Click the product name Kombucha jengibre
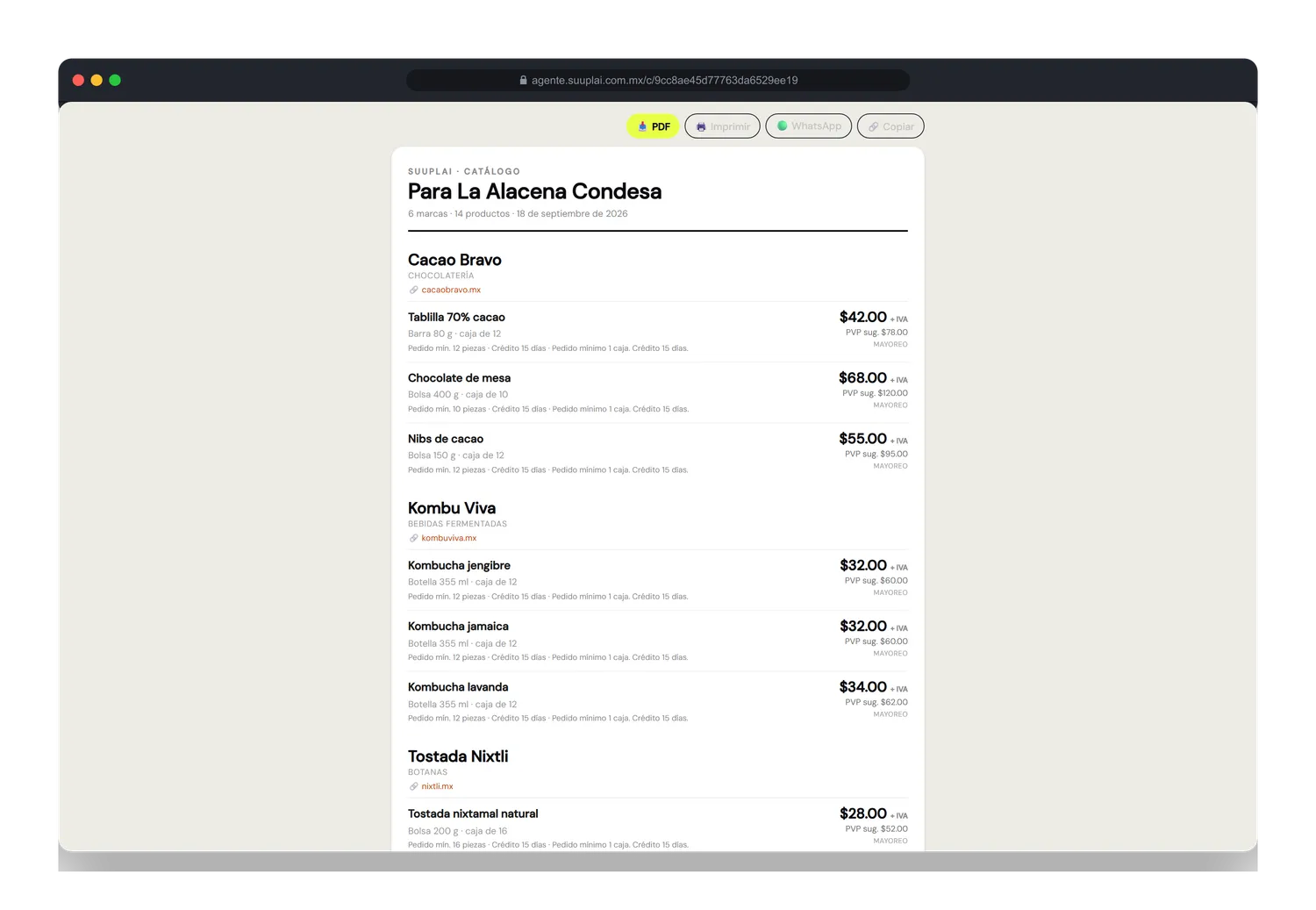This screenshot has width=1316, height=910. pos(459,565)
